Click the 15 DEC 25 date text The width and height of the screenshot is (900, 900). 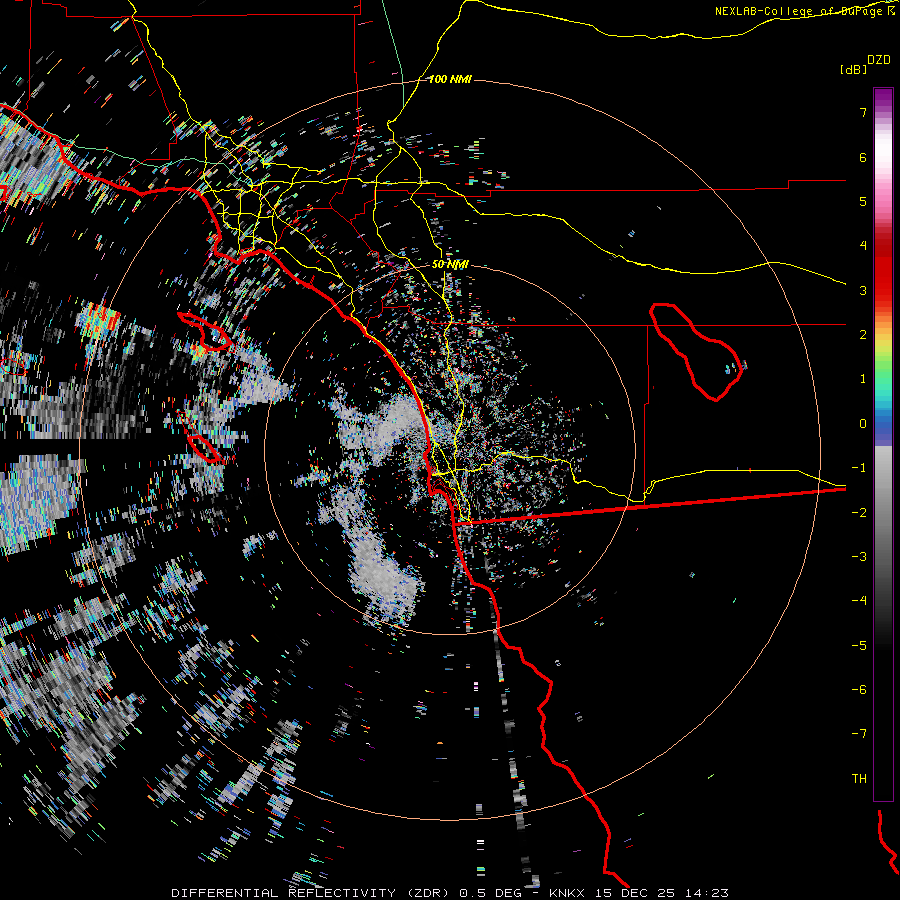(637, 893)
